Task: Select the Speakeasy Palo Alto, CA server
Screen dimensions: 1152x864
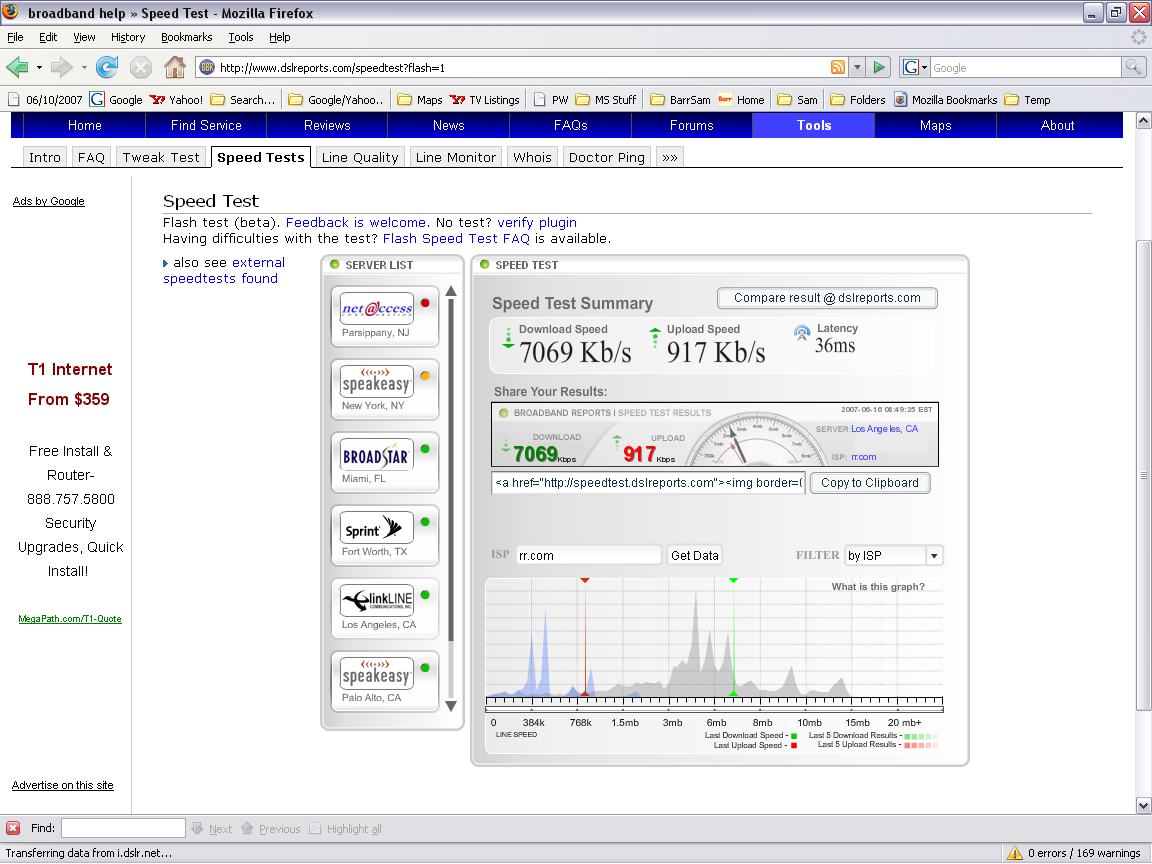Action: click(384, 681)
